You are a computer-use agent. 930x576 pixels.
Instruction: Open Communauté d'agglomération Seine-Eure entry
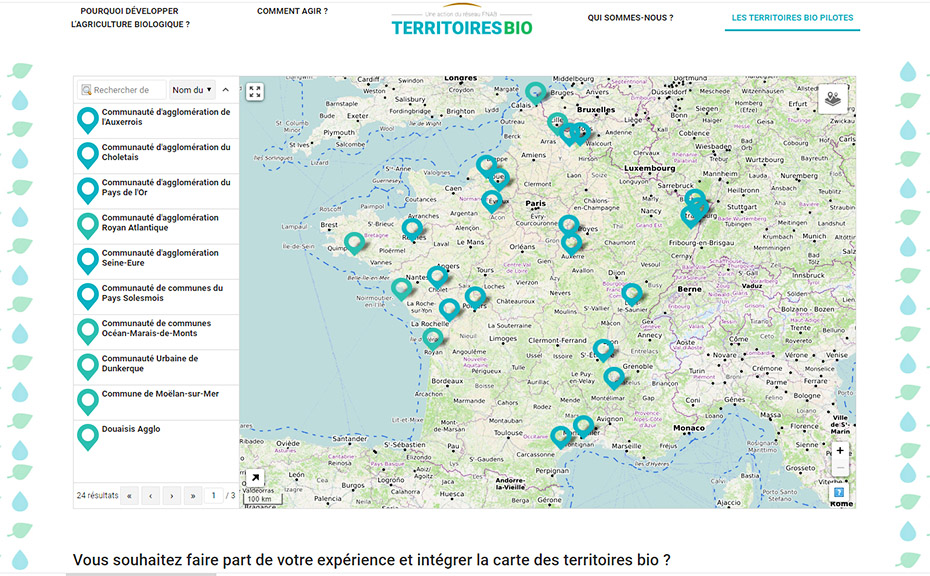(x=156, y=262)
